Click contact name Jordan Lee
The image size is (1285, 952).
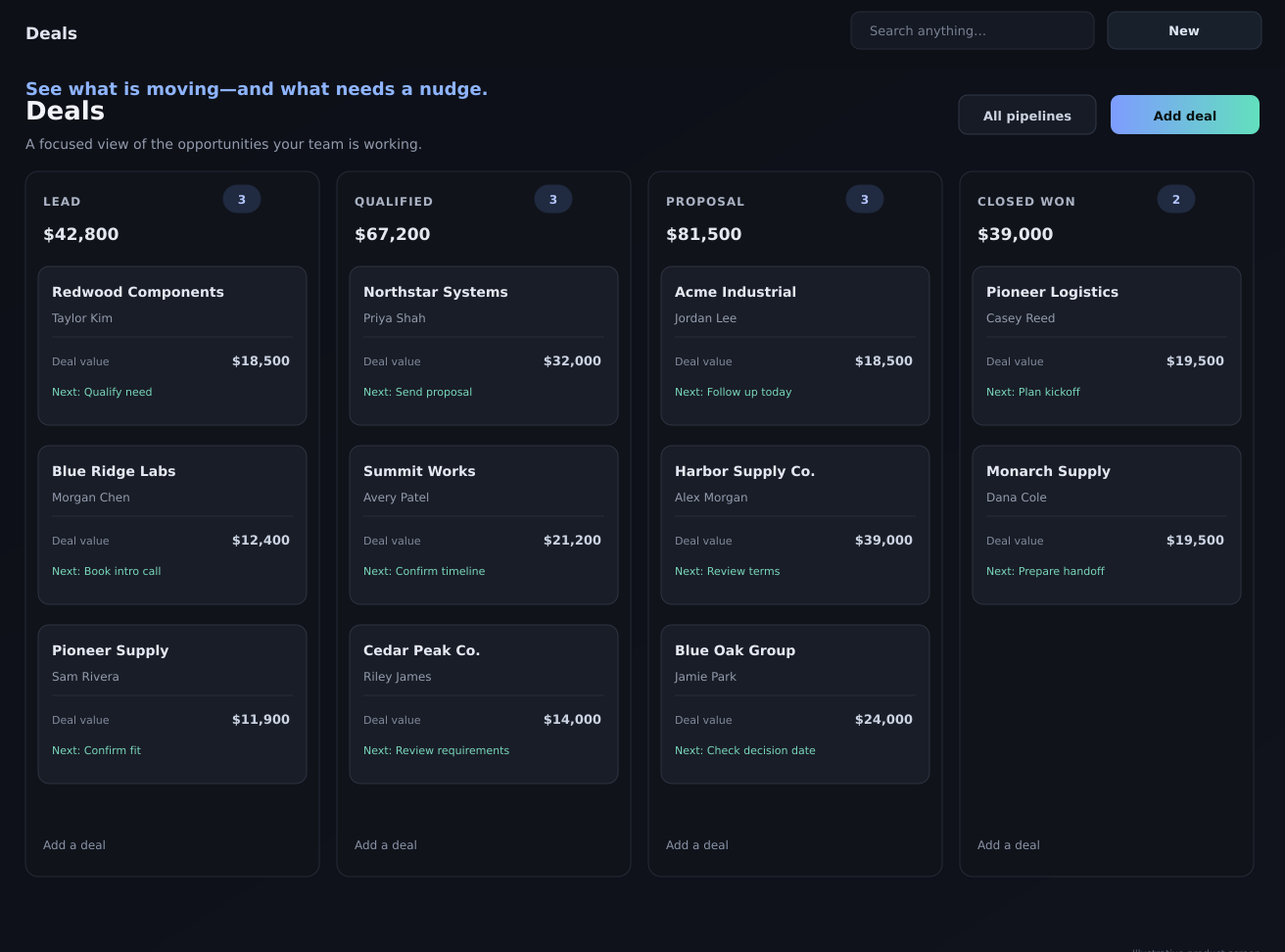pos(705,318)
